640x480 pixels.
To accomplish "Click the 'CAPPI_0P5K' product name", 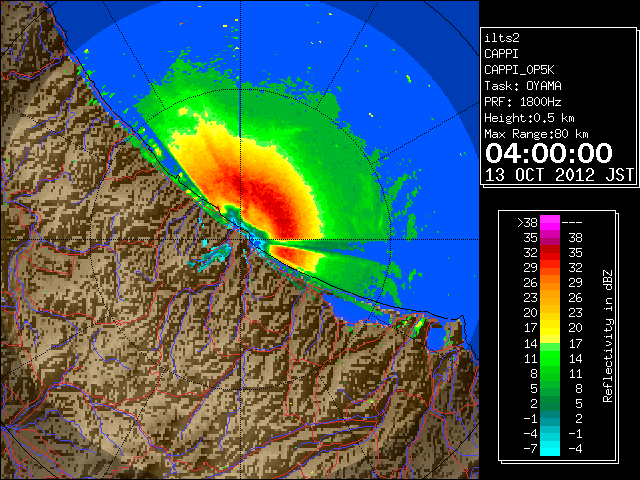I will click(x=519, y=70).
